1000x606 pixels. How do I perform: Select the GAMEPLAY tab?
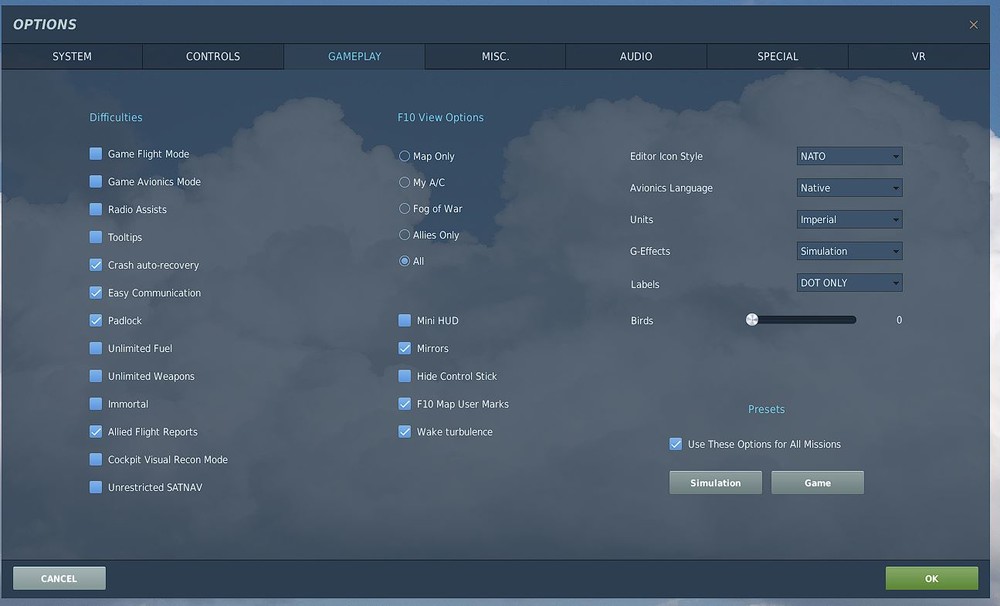pos(354,56)
